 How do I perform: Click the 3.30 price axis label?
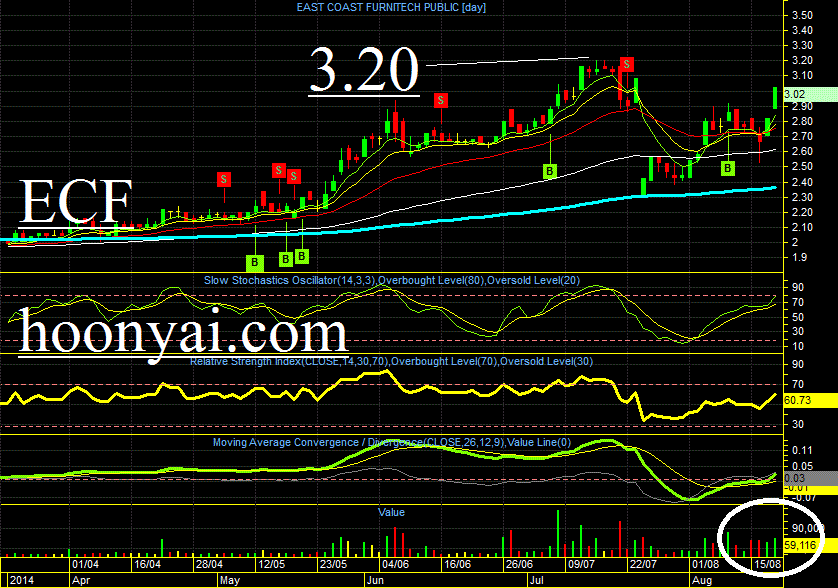pos(802,45)
